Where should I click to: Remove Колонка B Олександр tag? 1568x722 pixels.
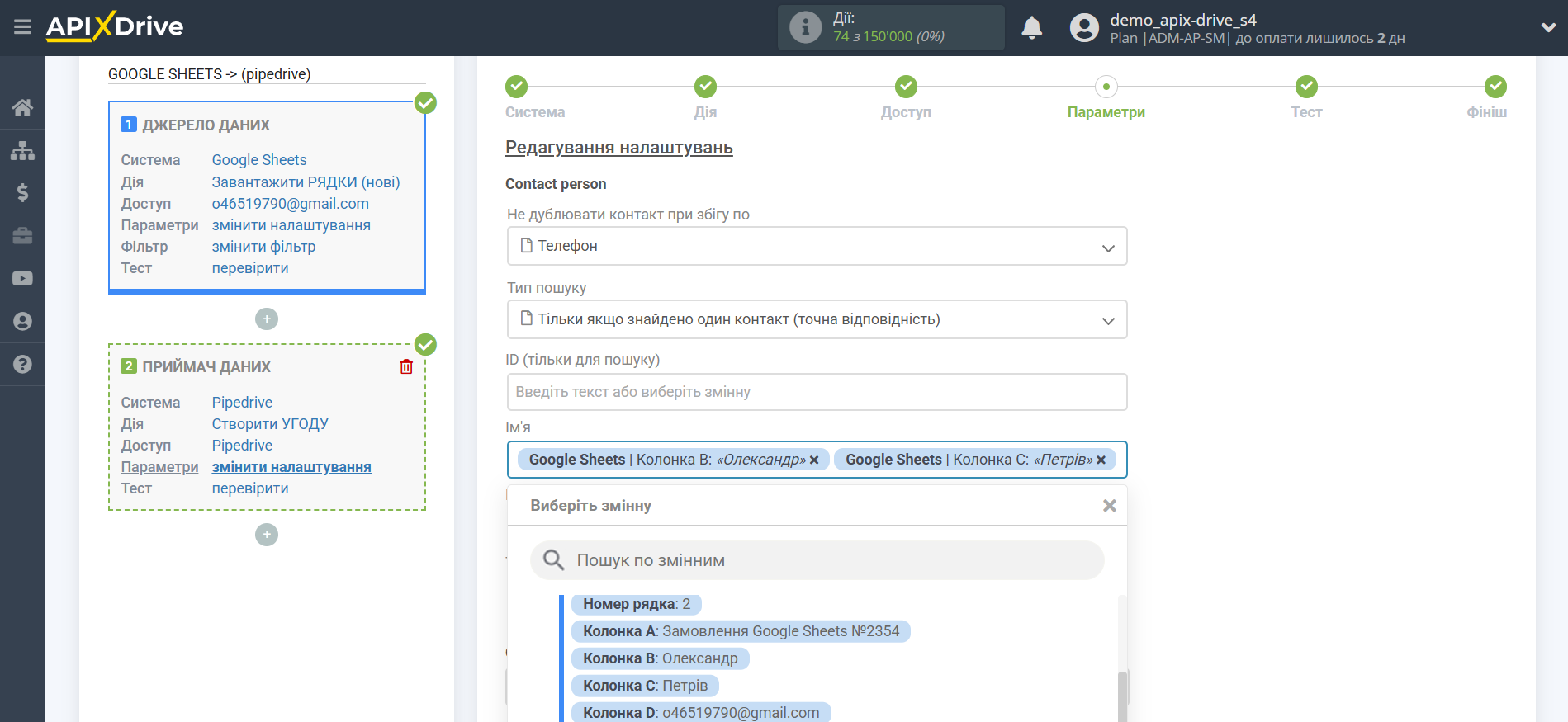click(814, 460)
